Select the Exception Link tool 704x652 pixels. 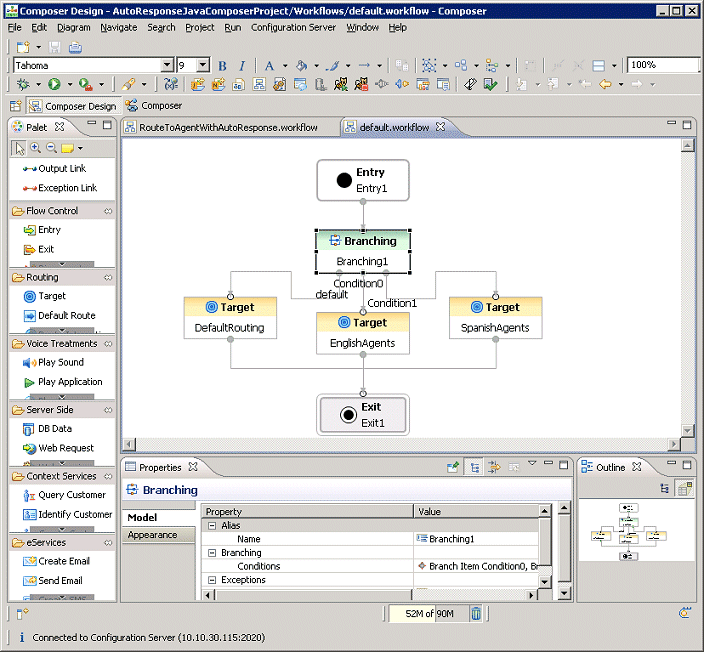(x=67, y=188)
